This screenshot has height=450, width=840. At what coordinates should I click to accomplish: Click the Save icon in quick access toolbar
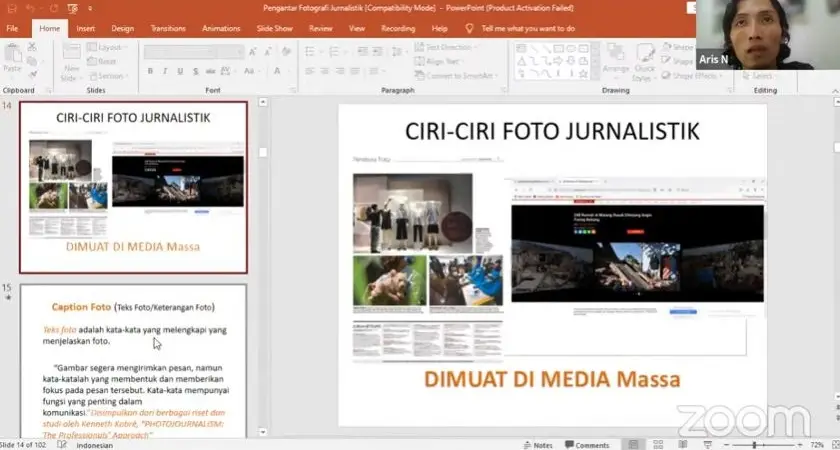point(12,9)
